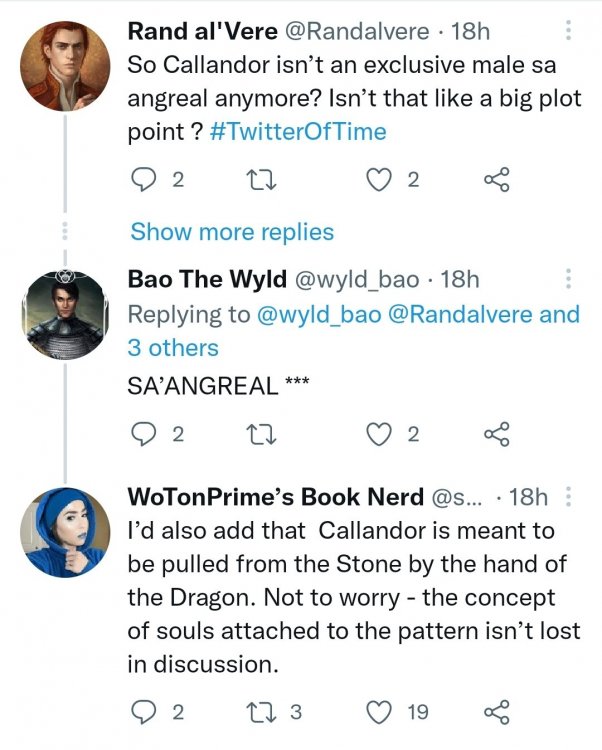Retweet Rand al'Vere's tweet
The height and width of the screenshot is (750, 602).
coord(268,180)
